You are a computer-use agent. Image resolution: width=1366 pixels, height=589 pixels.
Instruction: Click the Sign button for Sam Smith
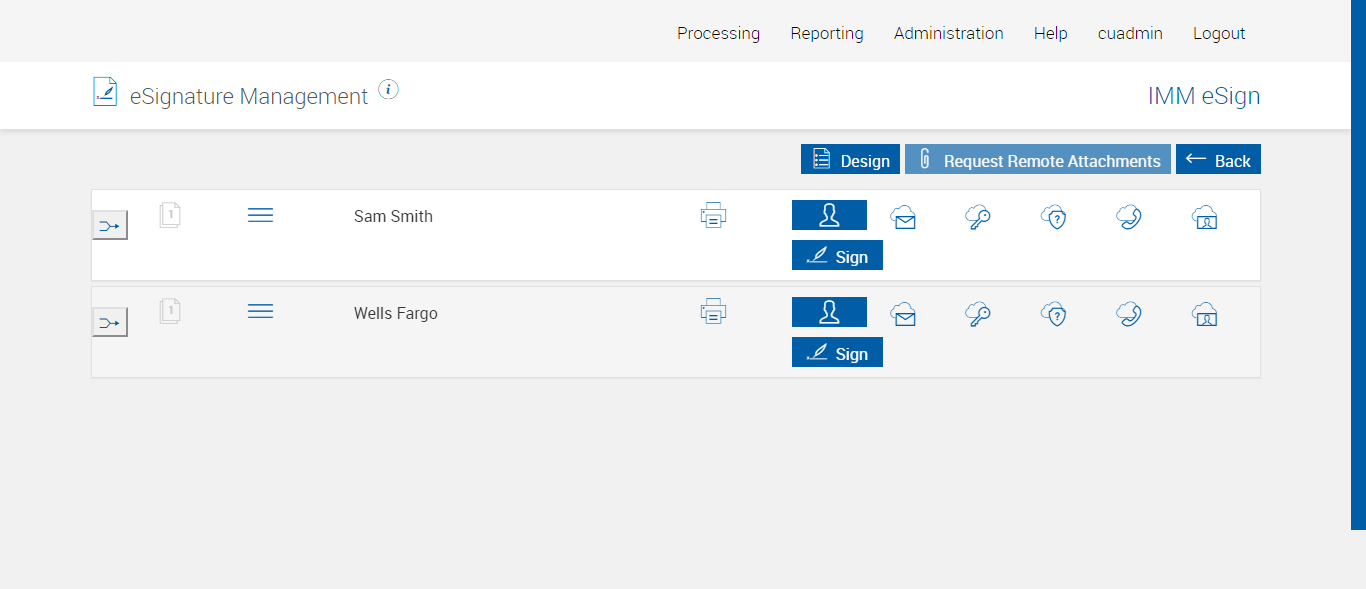(837, 256)
